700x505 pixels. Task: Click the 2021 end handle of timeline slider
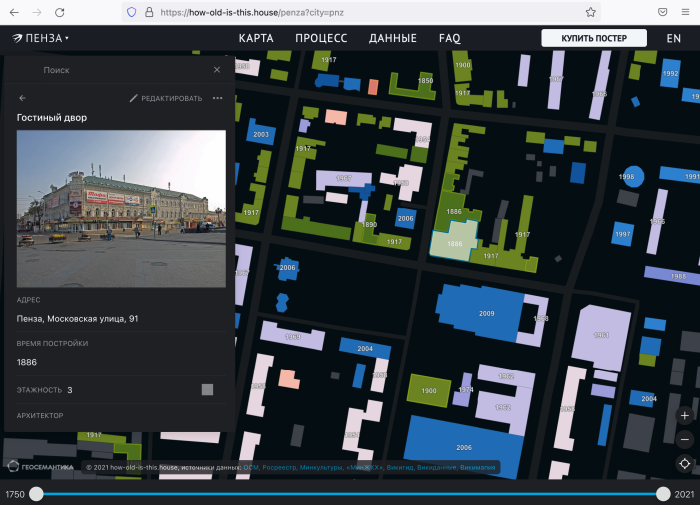pos(663,494)
